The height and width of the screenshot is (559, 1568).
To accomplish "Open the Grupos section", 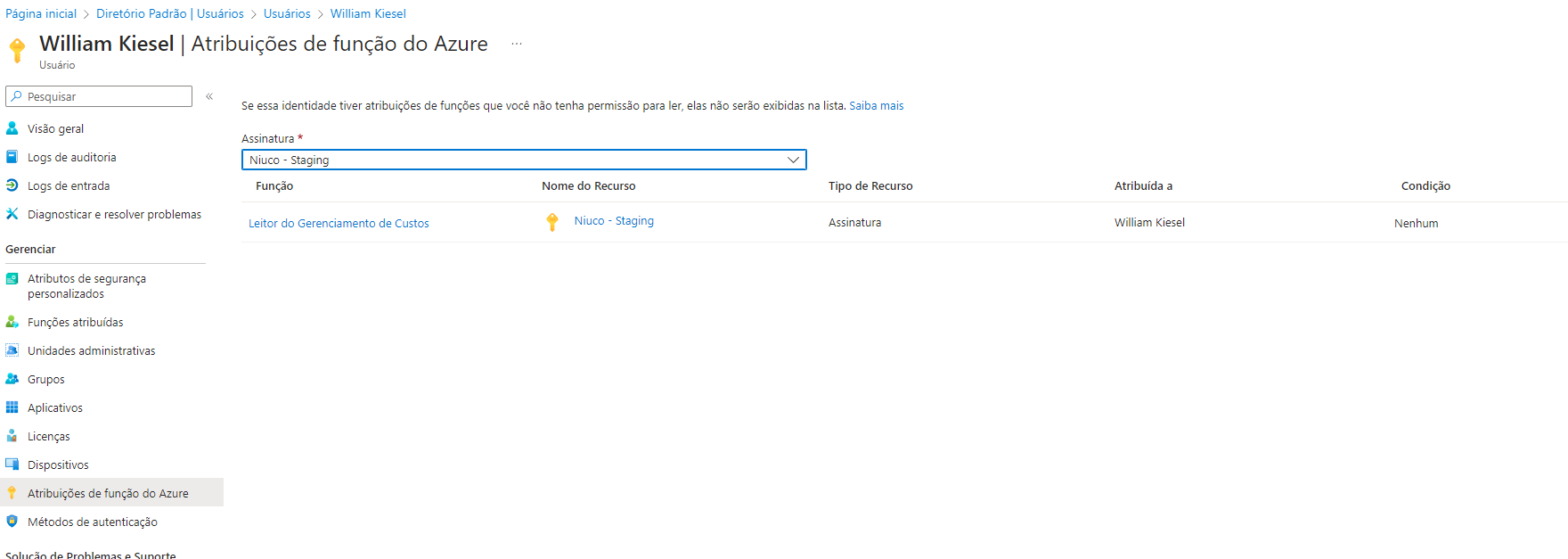I will click(x=46, y=379).
